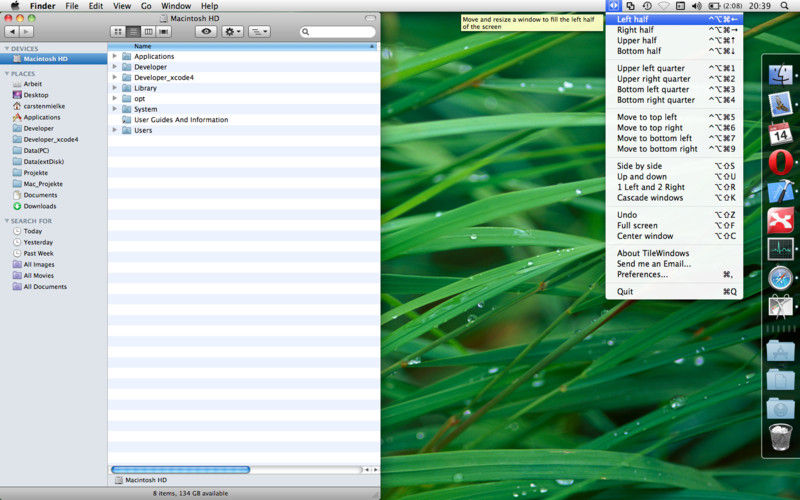Image resolution: width=800 pixels, height=500 pixels.
Task: Expand the Applications folder disclosure triangle
Action: pos(115,57)
